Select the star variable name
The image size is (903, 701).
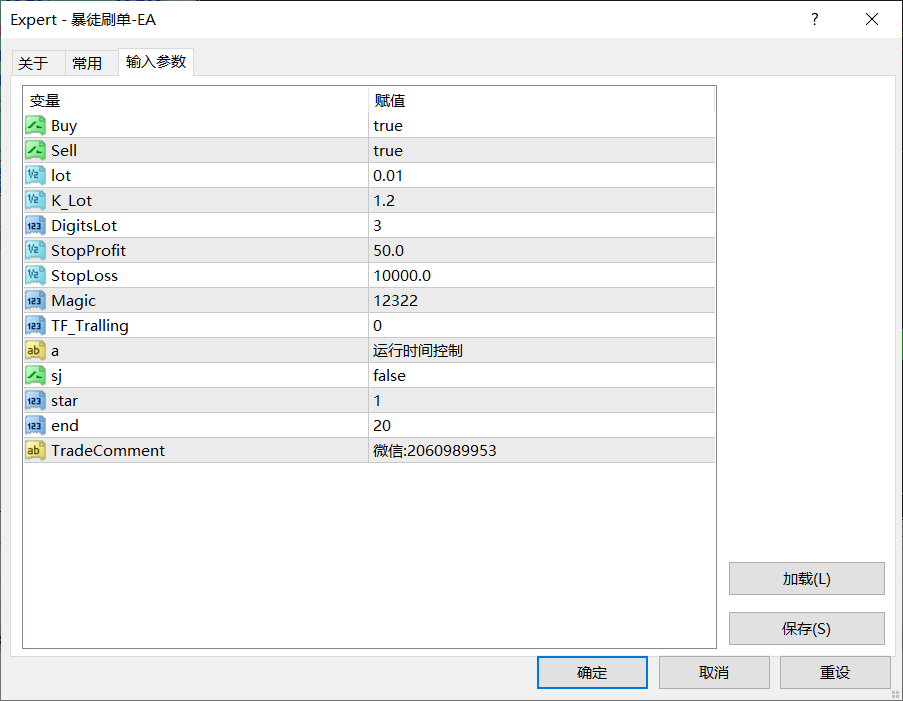click(64, 400)
